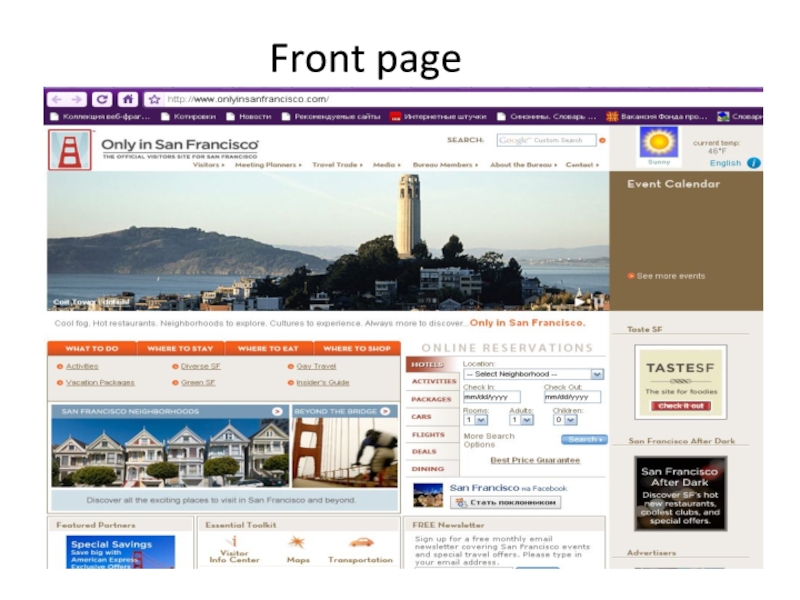Open the About the Bureau menu
The width and height of the screenshot is (800, 600).
pos(523,165)
